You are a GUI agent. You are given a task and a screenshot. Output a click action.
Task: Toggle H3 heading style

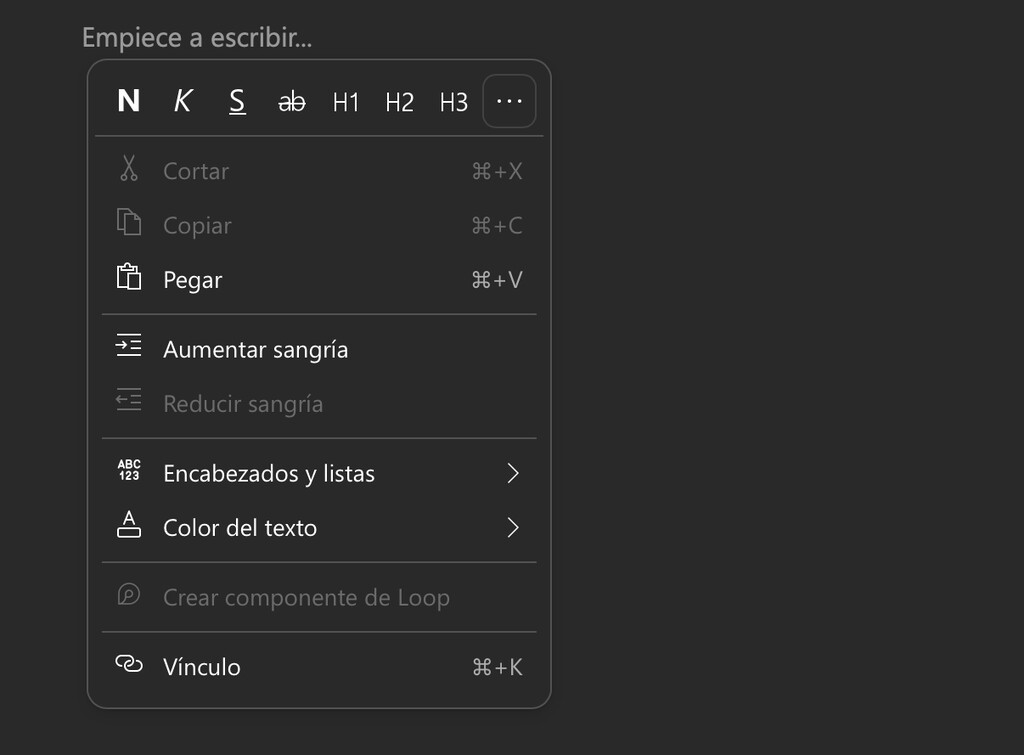click(x=453, y=101)
